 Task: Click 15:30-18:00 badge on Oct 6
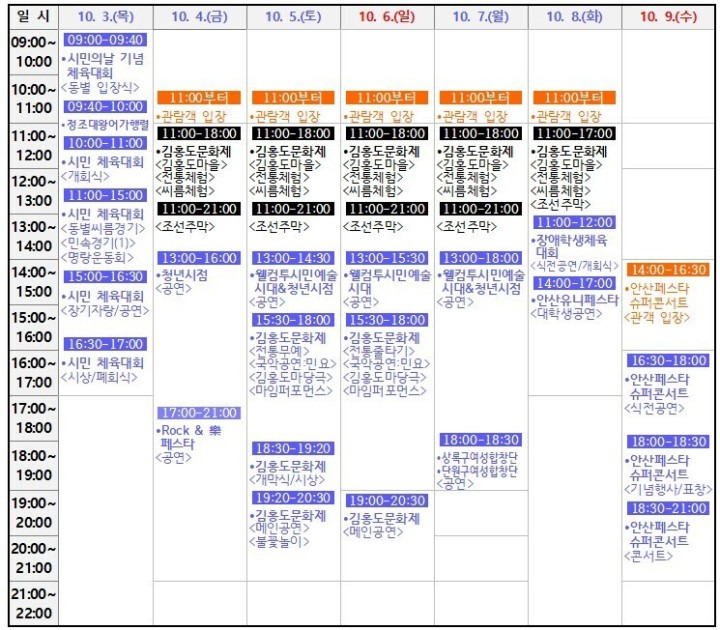tap(387, 320)
